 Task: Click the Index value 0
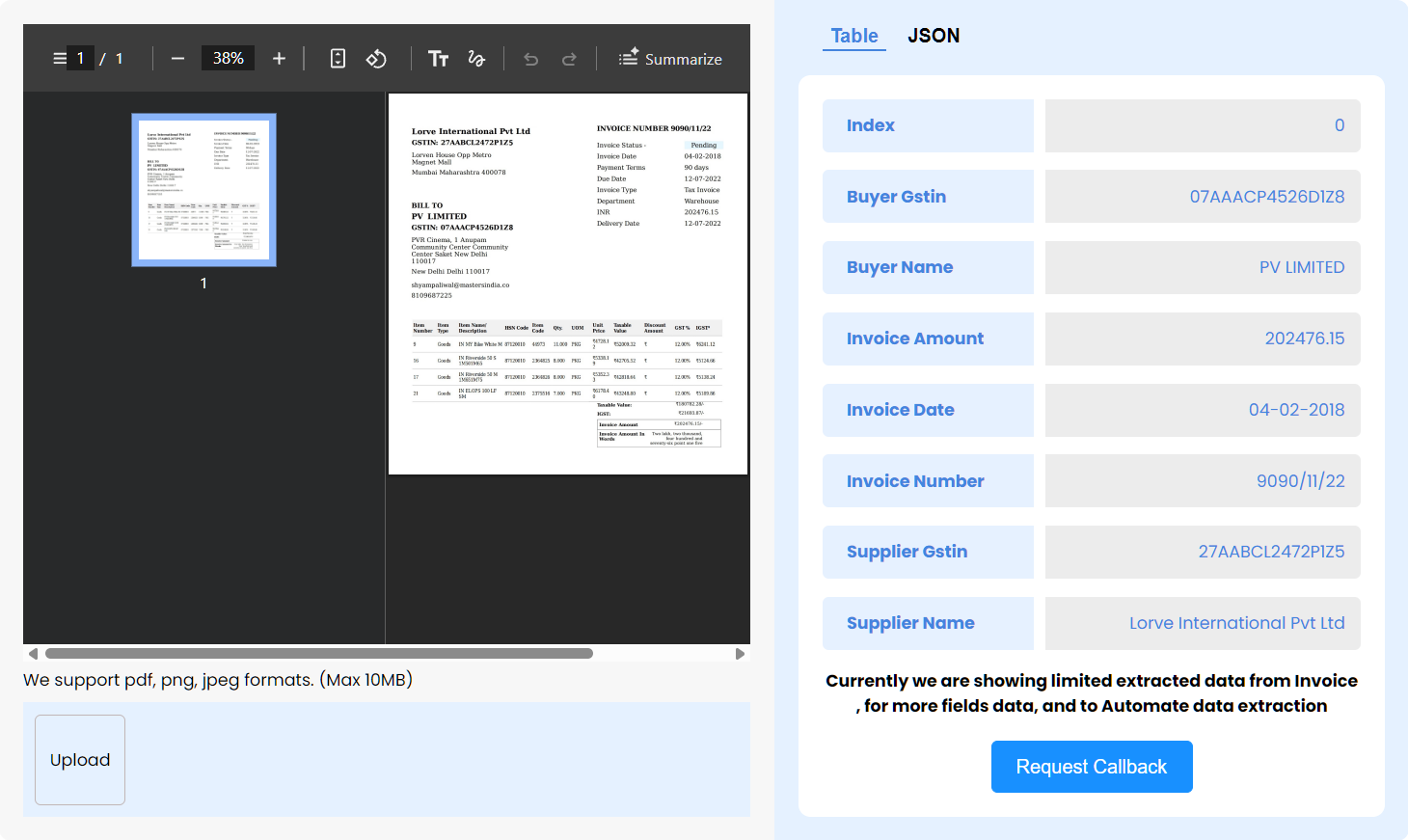point(1203,125)
